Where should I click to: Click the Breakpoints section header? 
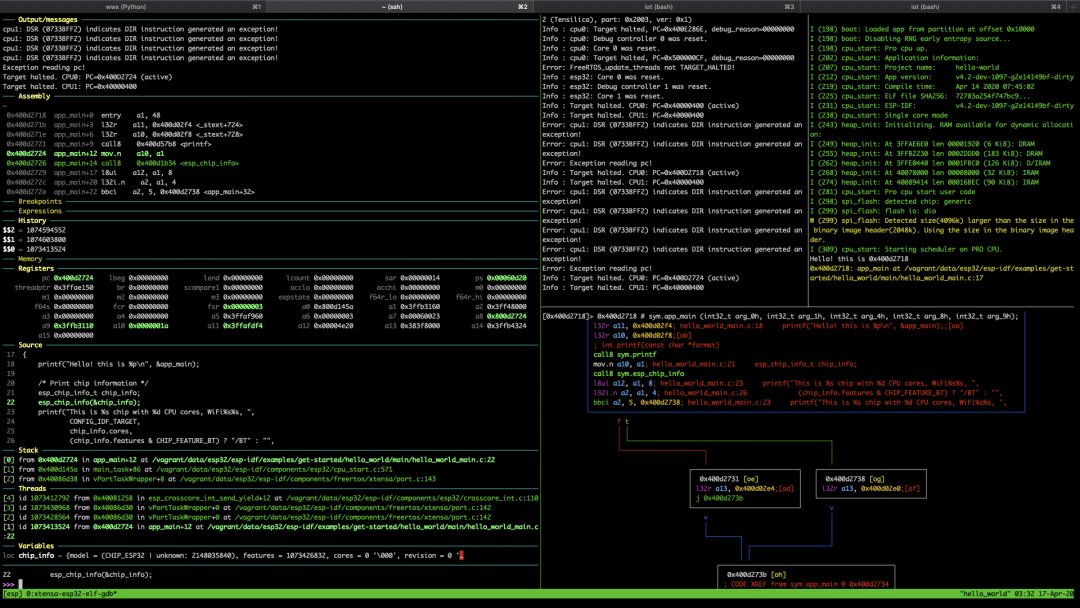[x=40, y=201]
